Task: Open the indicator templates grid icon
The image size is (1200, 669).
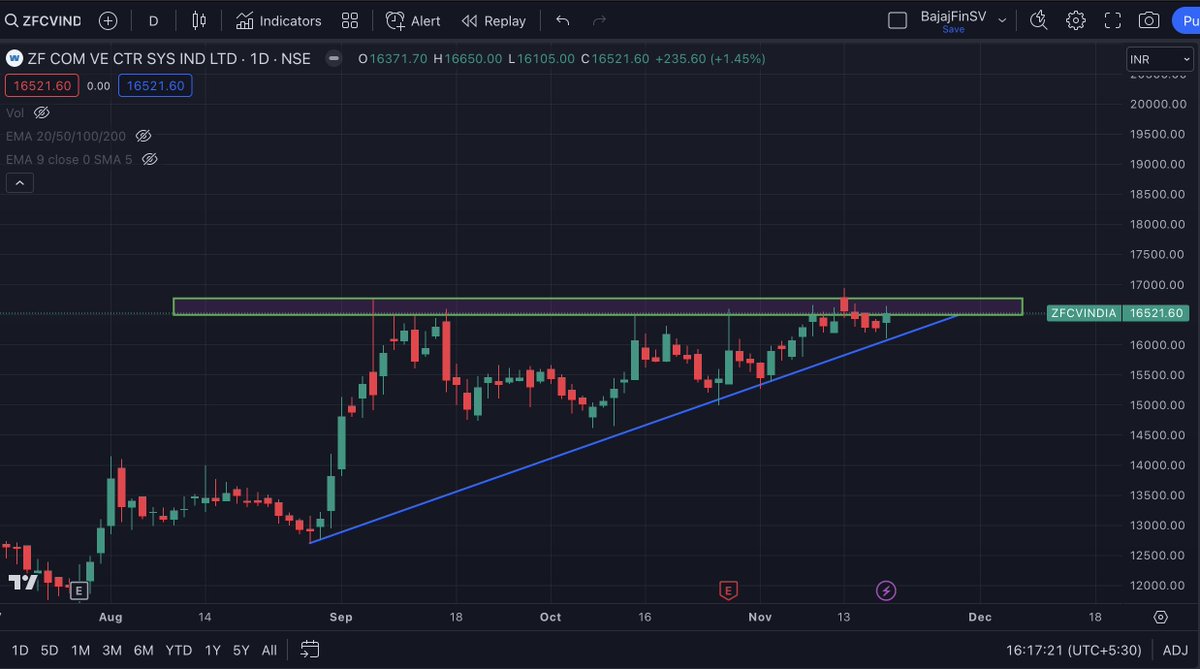Action: tap(349, 20)
